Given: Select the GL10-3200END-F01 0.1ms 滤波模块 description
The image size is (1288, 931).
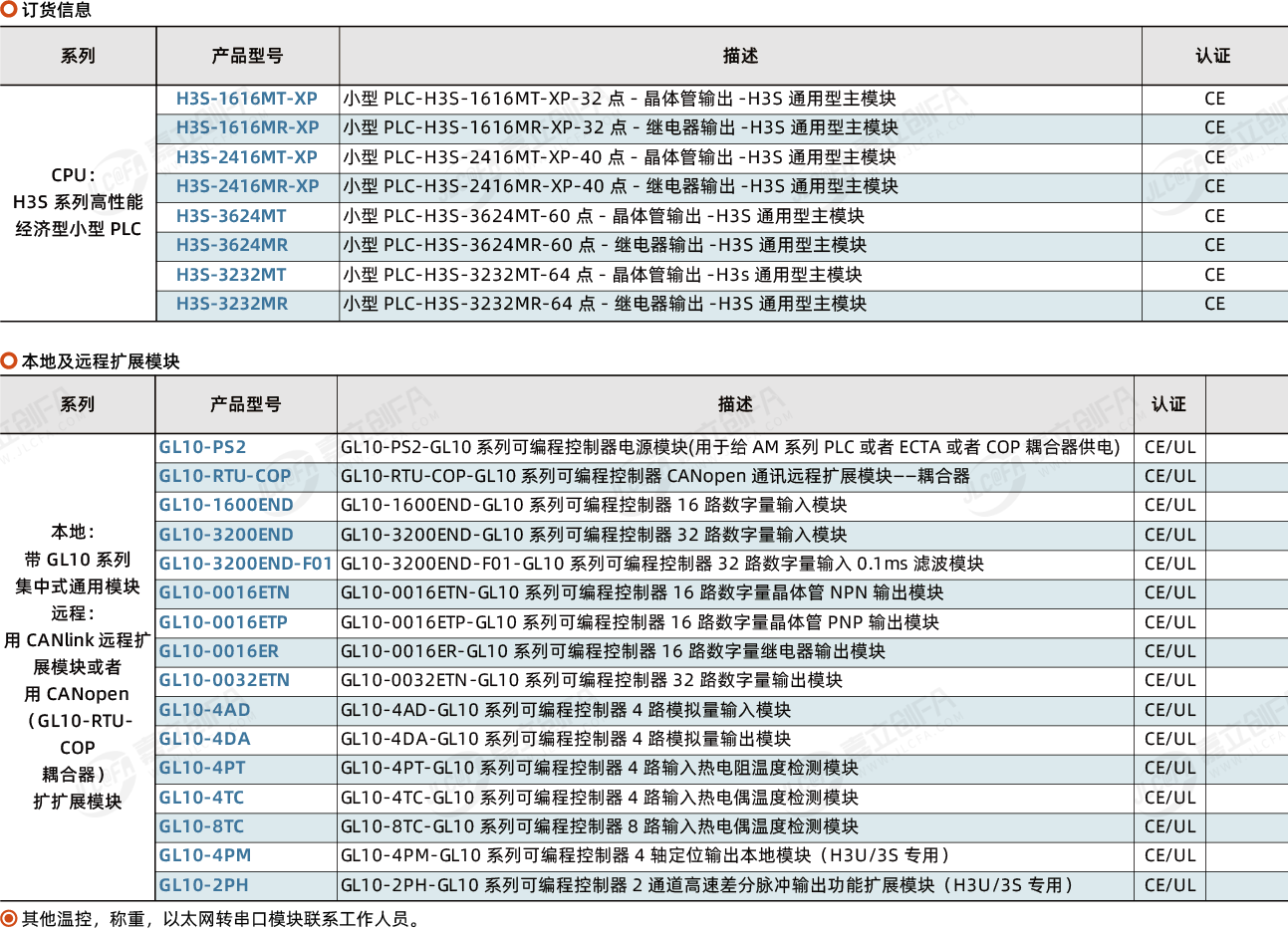Looking at the screenshot, I should coord(662,564).
